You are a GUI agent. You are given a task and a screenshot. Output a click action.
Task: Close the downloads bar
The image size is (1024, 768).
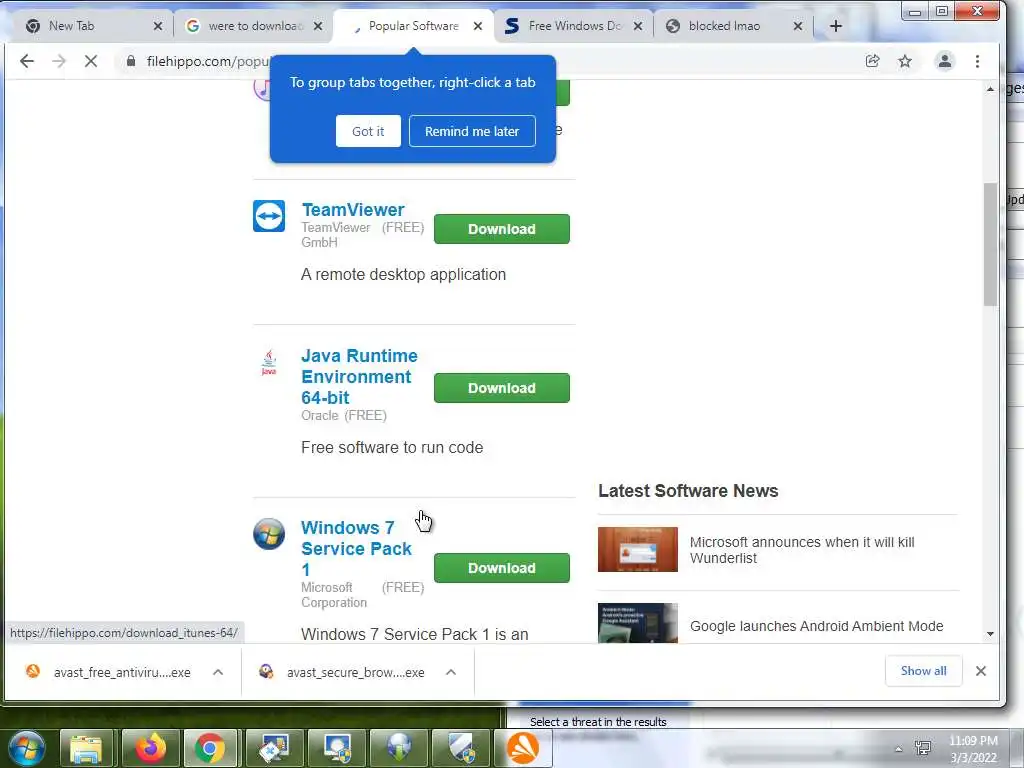click(x=980, y=671)
